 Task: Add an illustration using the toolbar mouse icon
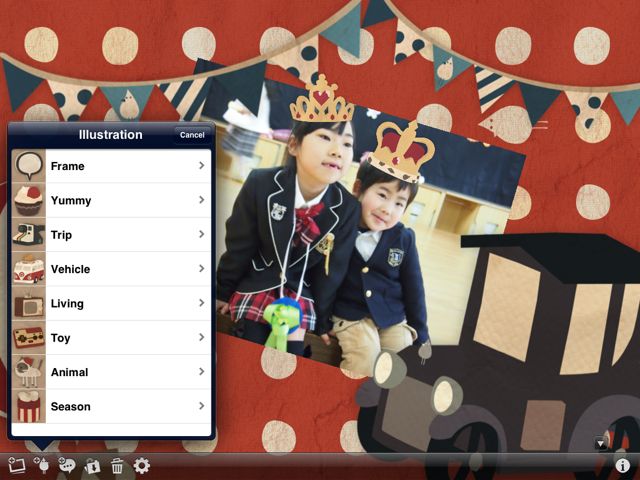point(41,465)
